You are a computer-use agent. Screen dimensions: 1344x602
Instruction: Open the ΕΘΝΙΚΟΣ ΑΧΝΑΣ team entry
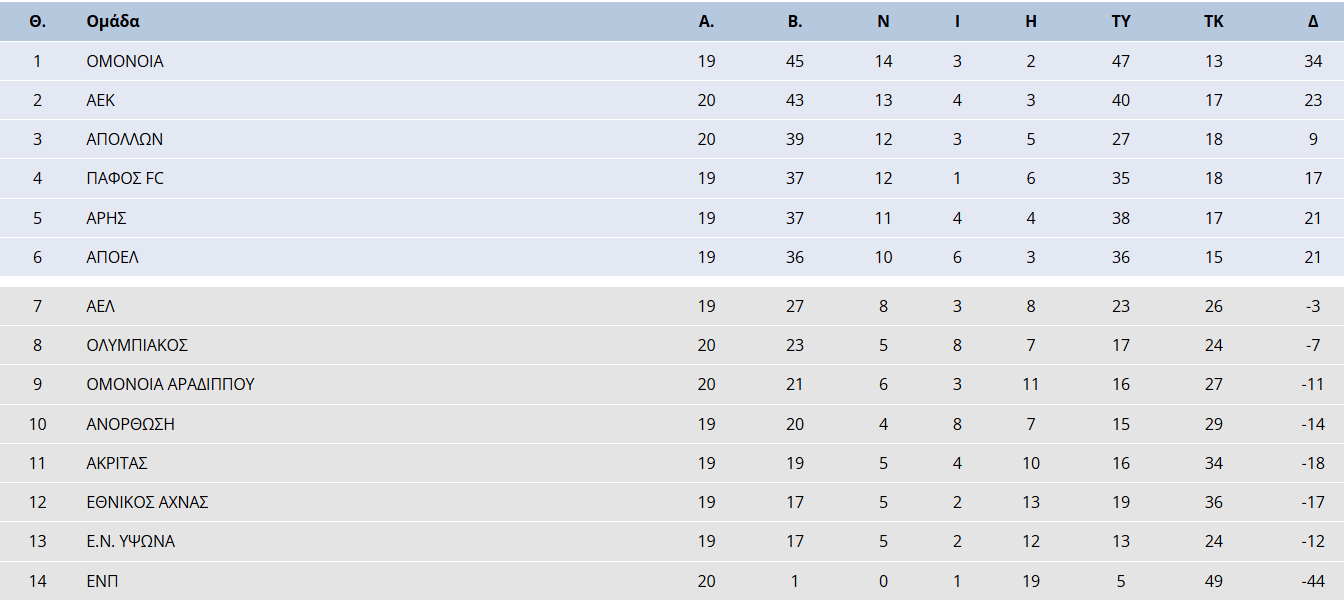point(147,502)
